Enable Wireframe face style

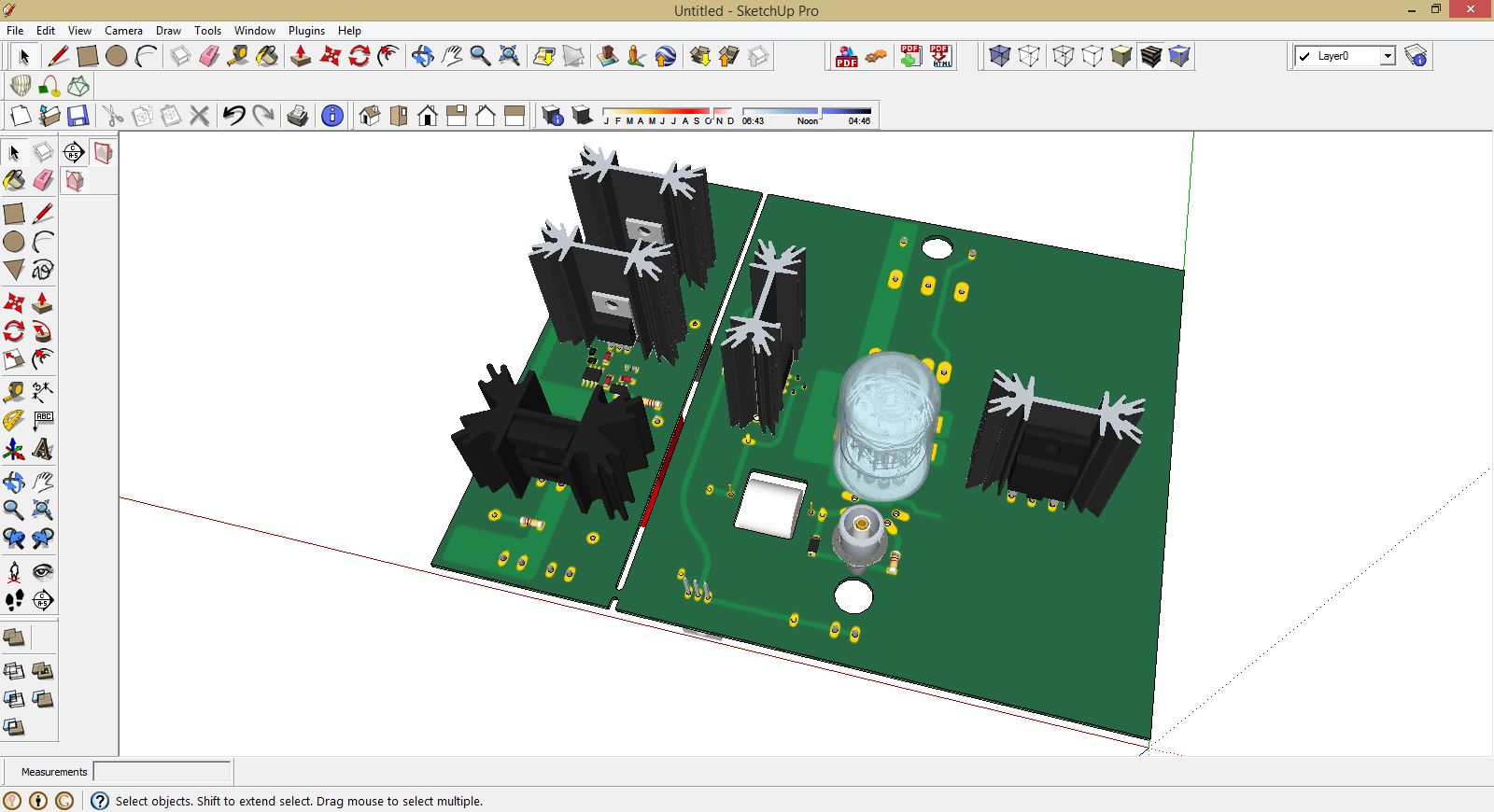(1063, 56)
